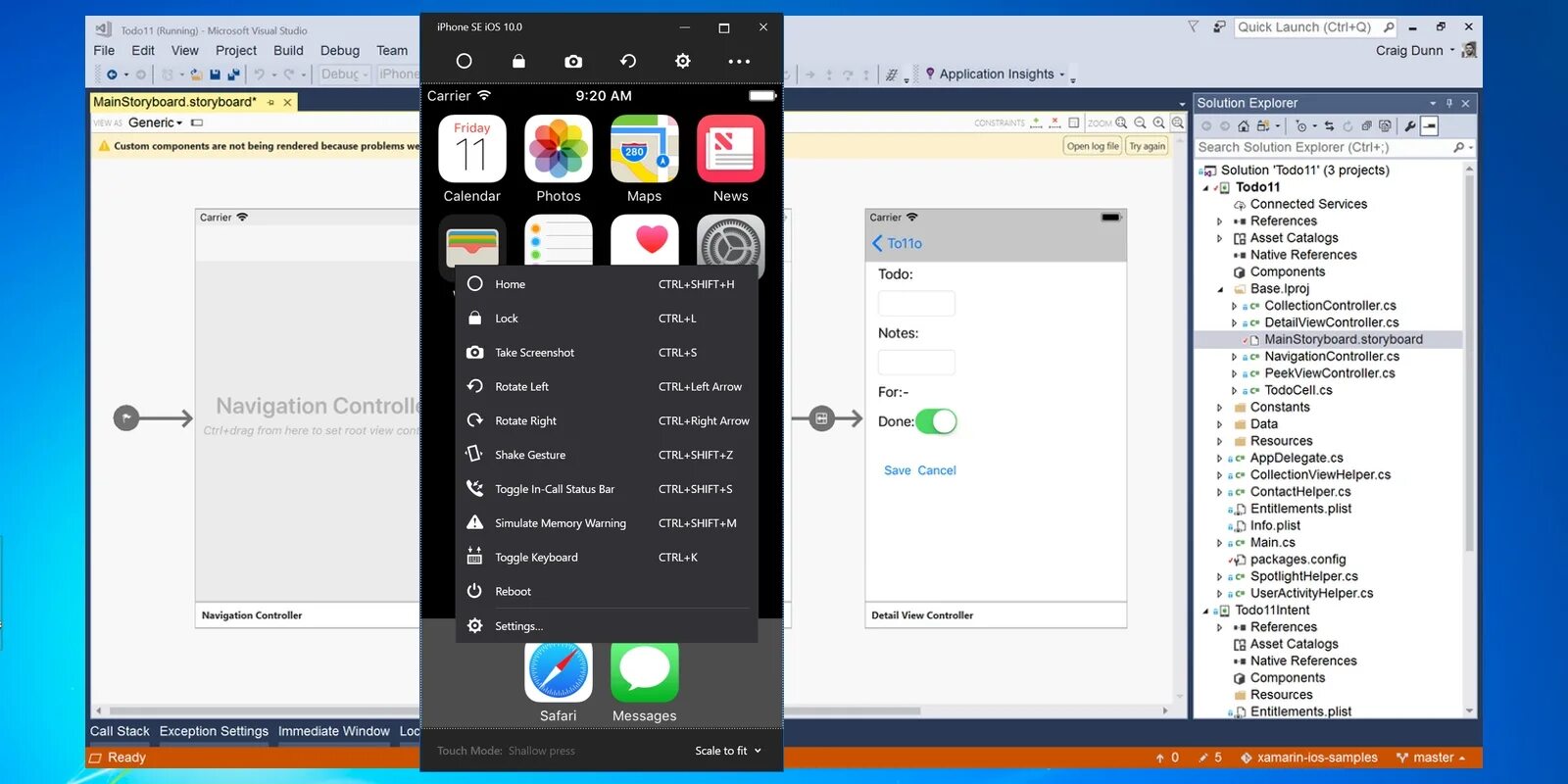
Task: Click the Notes text field in Detail View
Action: click(x=916, y=362)
